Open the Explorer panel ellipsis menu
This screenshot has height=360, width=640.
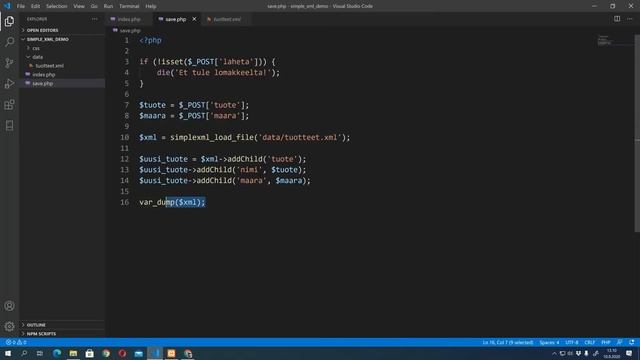coord(95,19)
